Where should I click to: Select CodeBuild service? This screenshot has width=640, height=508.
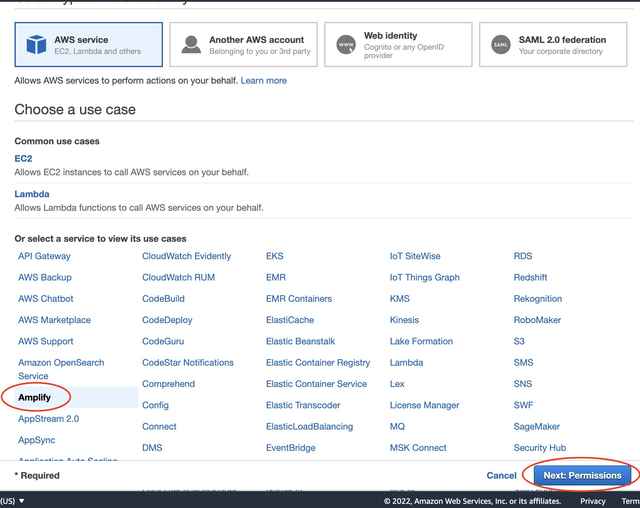(x=163, y=298)
